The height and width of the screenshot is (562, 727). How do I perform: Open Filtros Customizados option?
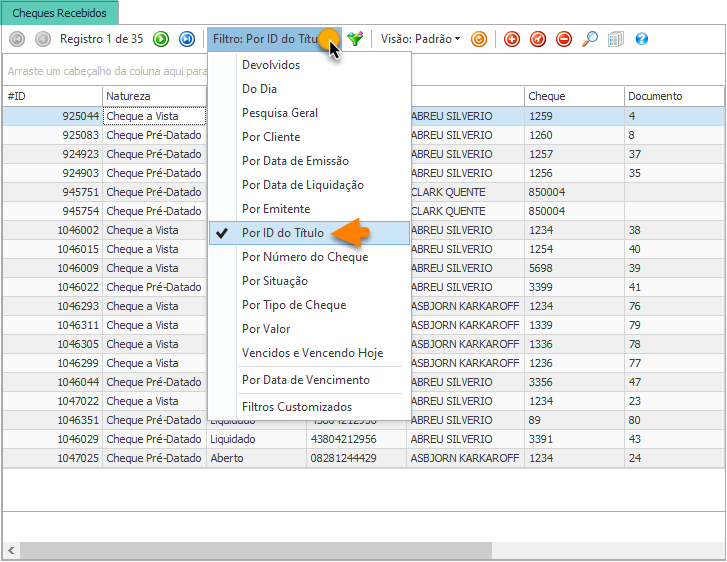[309, 407]
